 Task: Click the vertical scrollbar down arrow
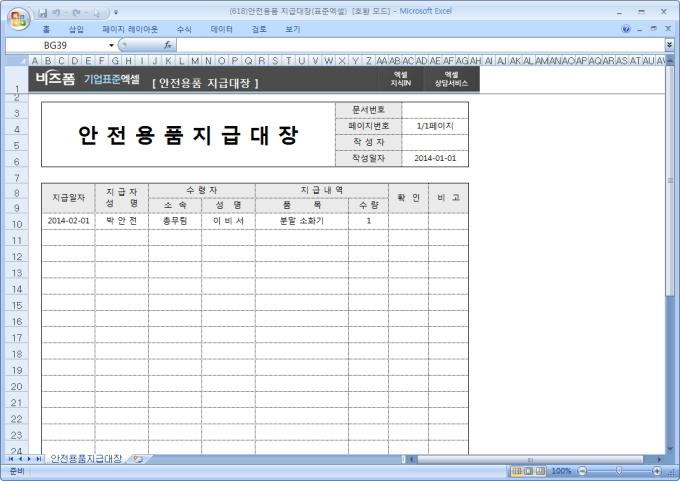click(670, 450)
